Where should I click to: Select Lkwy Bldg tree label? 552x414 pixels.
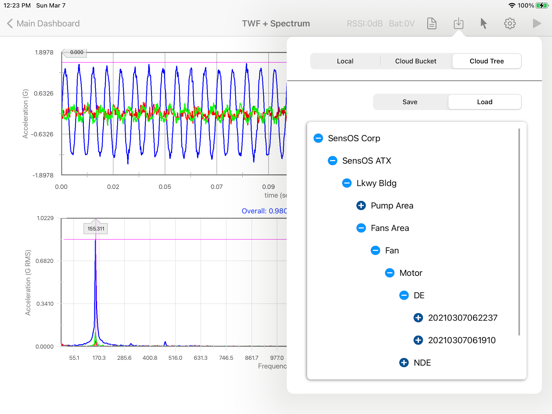(376, 183)
